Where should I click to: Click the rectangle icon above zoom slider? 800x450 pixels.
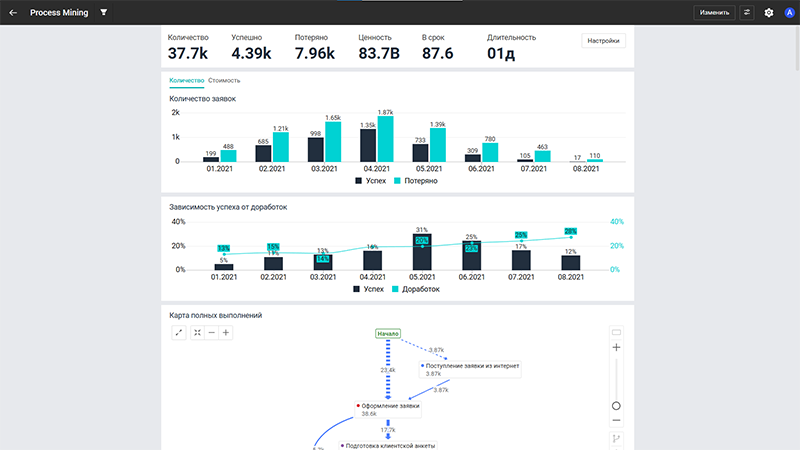(x=616, y=333)
